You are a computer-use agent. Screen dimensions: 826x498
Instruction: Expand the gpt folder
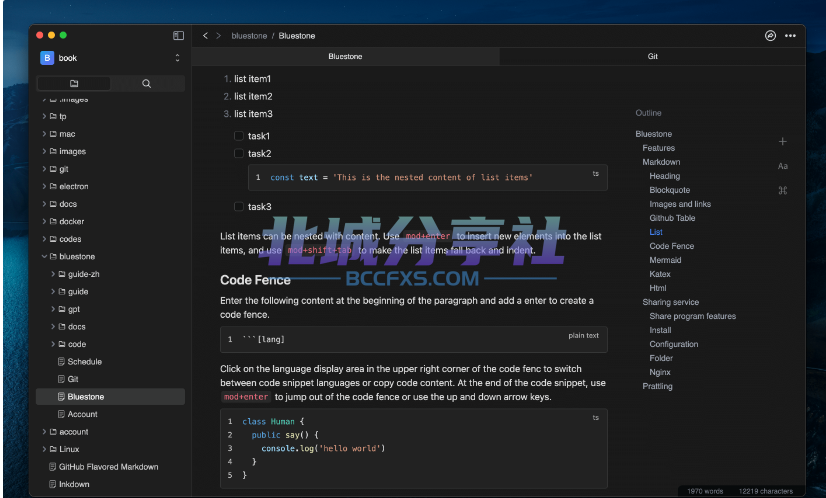53,309
